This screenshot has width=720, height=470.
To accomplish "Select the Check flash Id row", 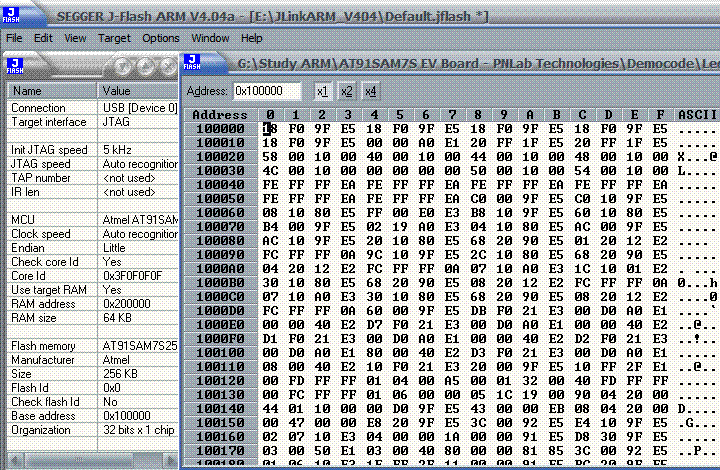I will 93,402.
